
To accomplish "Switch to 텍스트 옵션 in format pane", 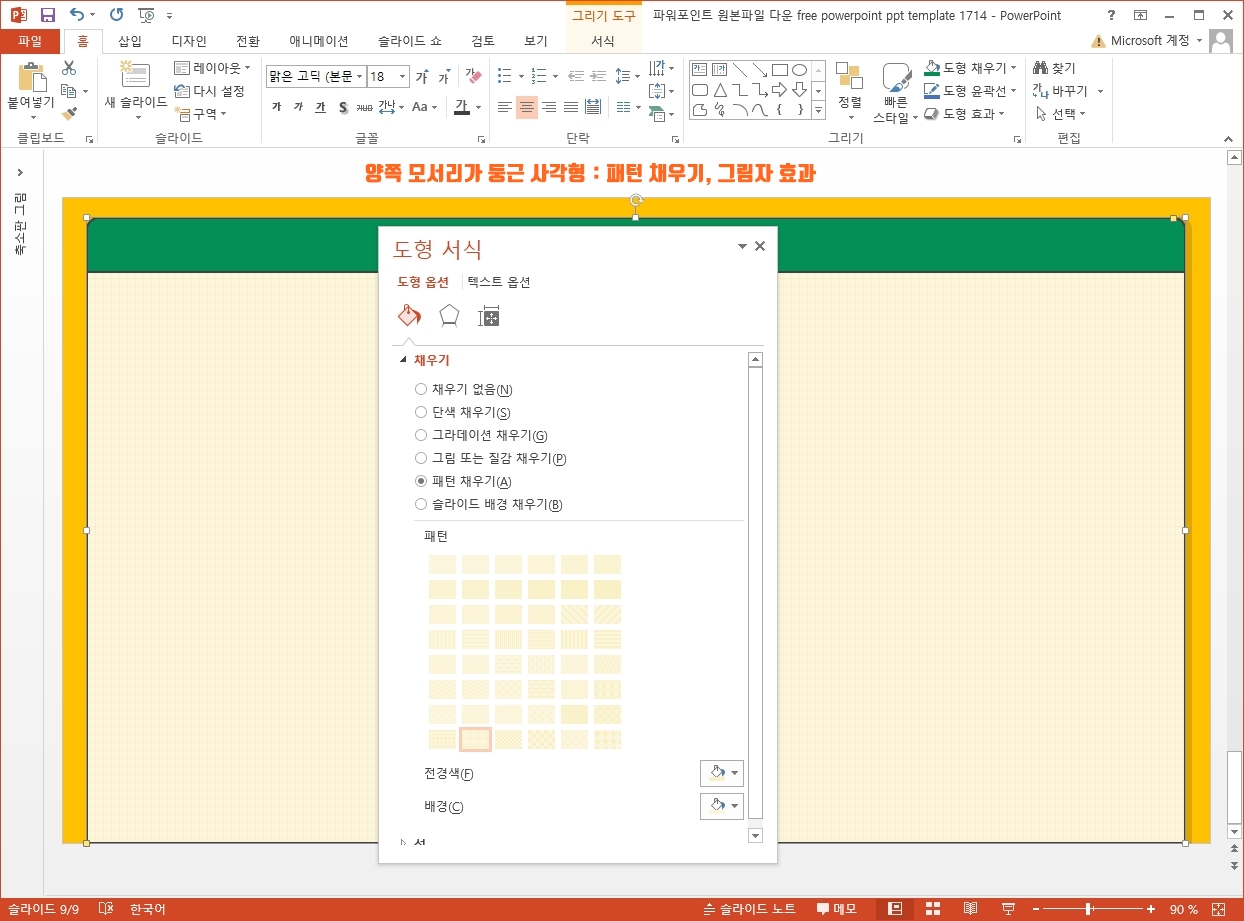I will tap(499, 282).
